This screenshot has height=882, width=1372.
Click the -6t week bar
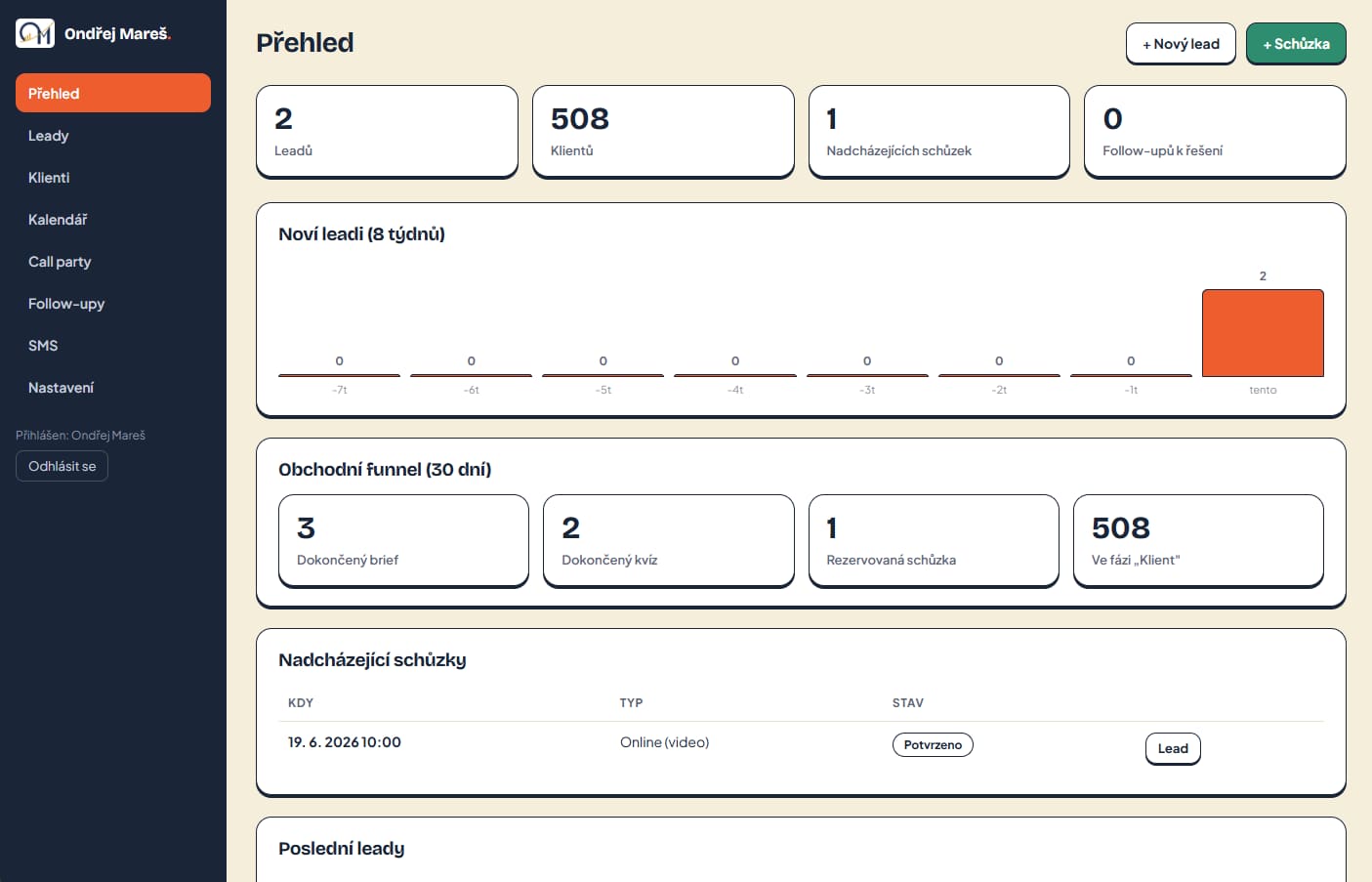tap(471, 375)
